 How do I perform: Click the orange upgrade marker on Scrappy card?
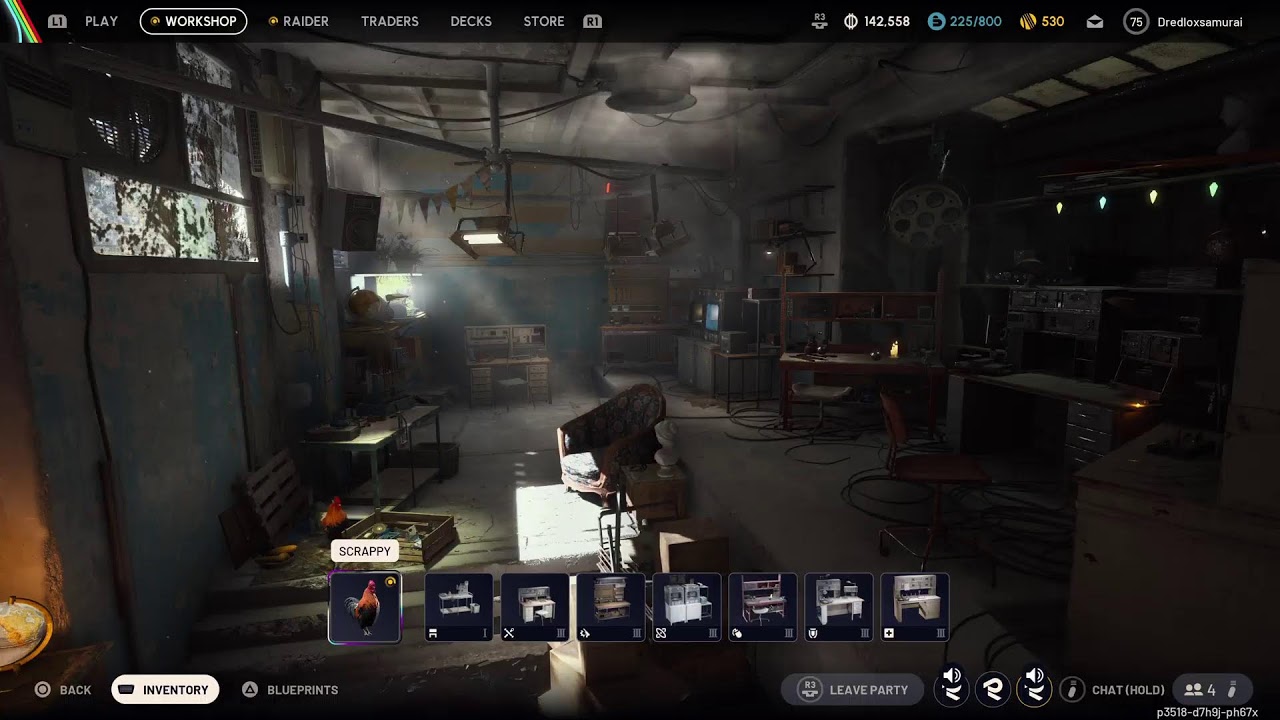click(x=391, y=581)
